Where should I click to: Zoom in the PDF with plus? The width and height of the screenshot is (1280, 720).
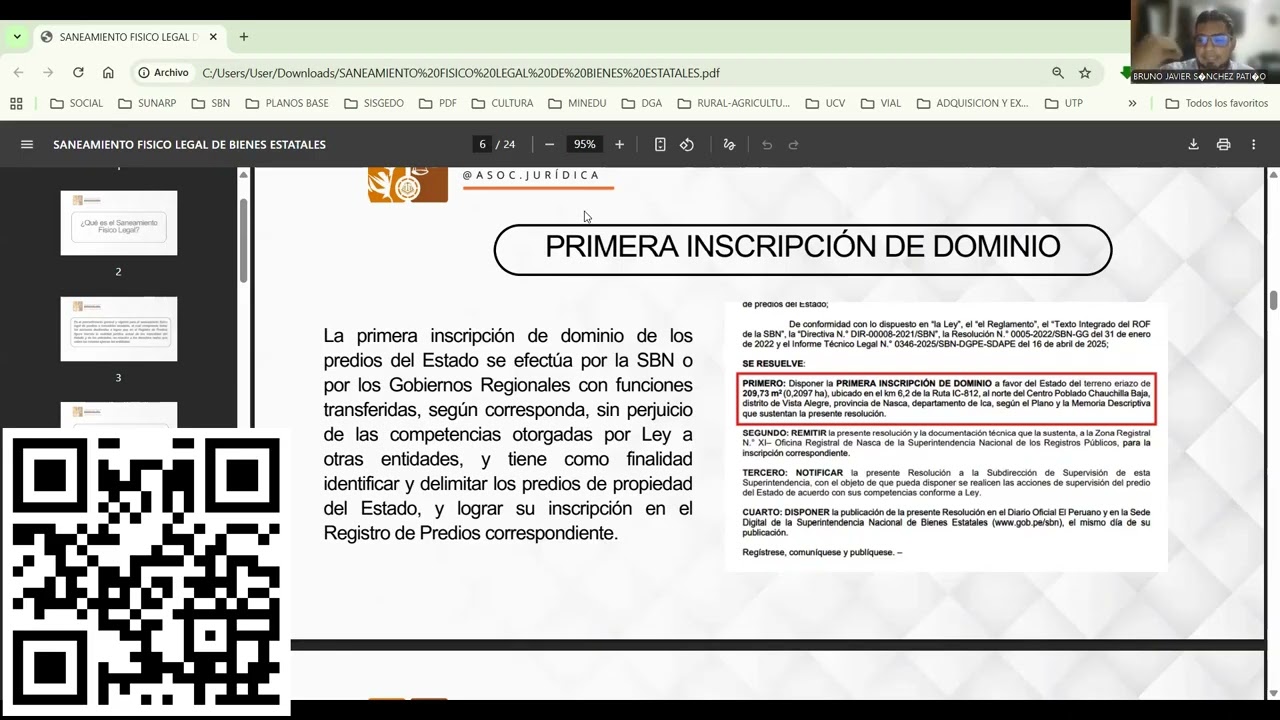point(619,144)
